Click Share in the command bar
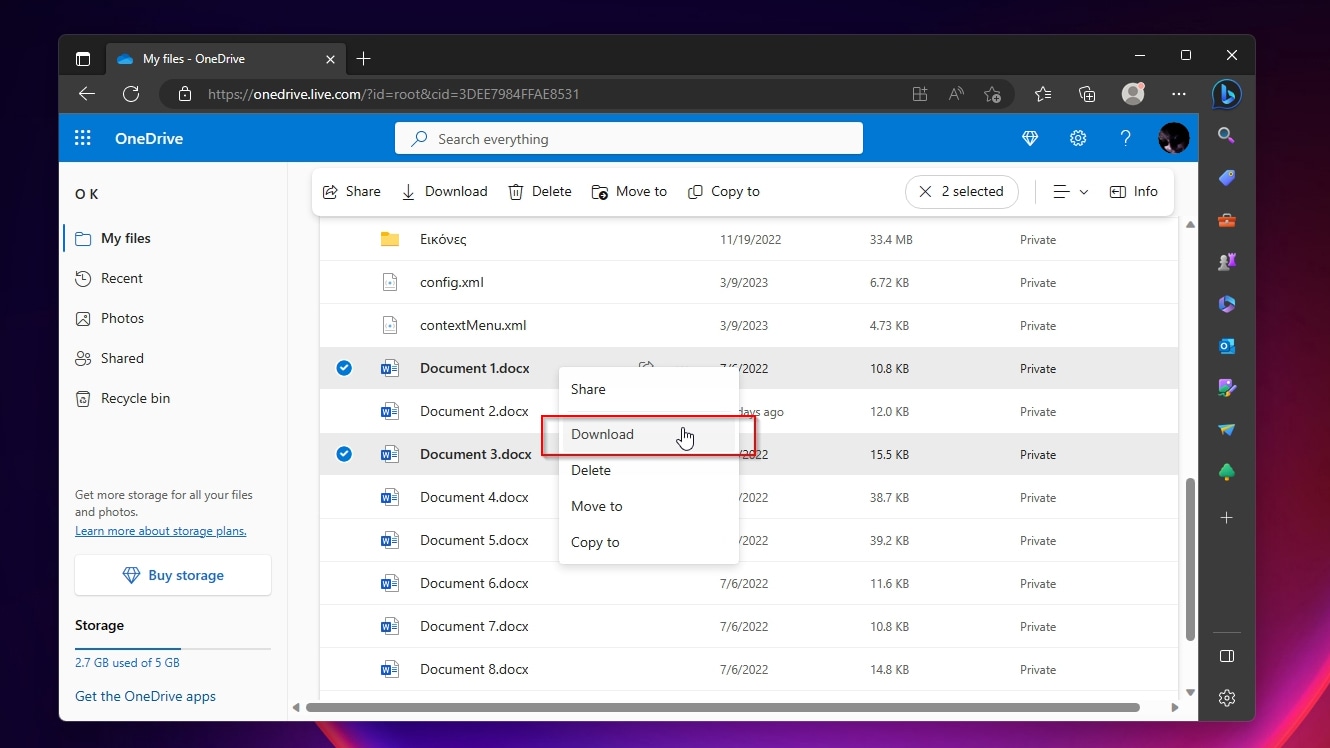 351,192
